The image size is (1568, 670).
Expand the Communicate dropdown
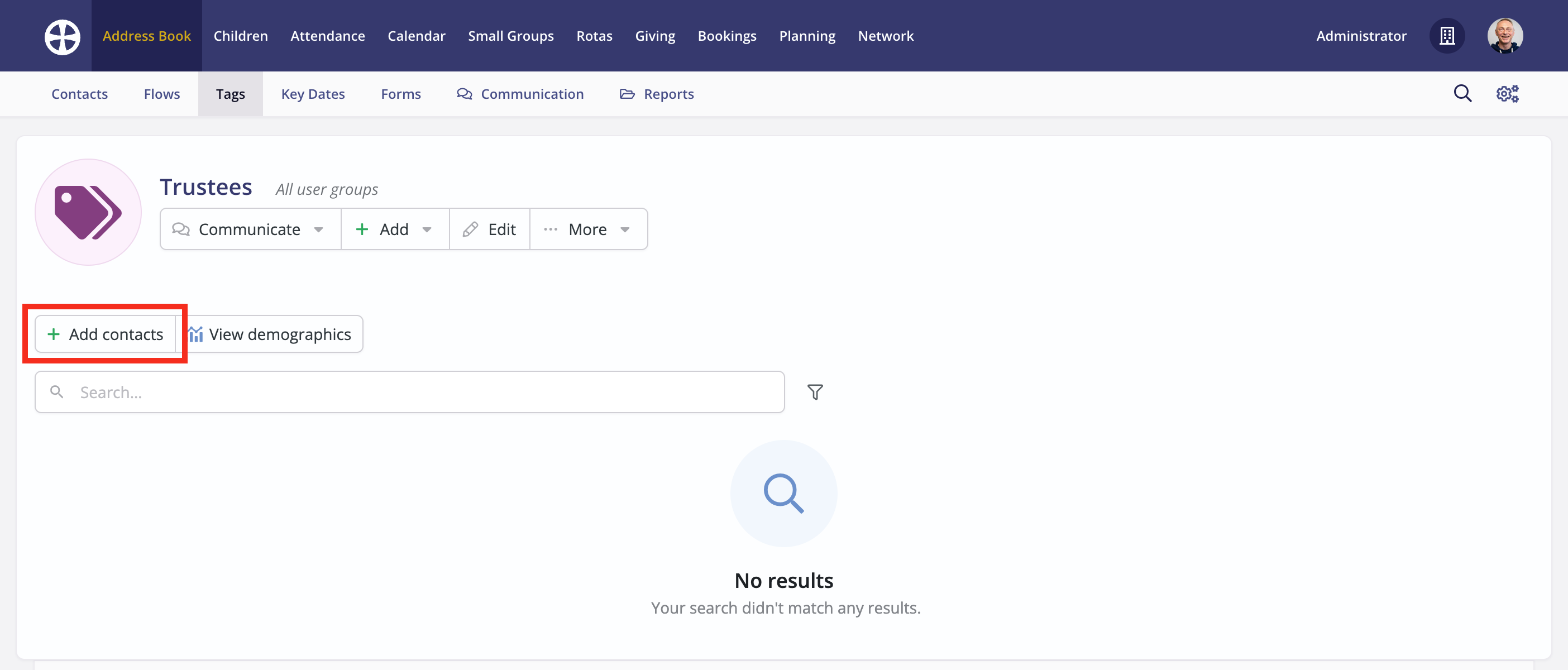click(250, 229)
